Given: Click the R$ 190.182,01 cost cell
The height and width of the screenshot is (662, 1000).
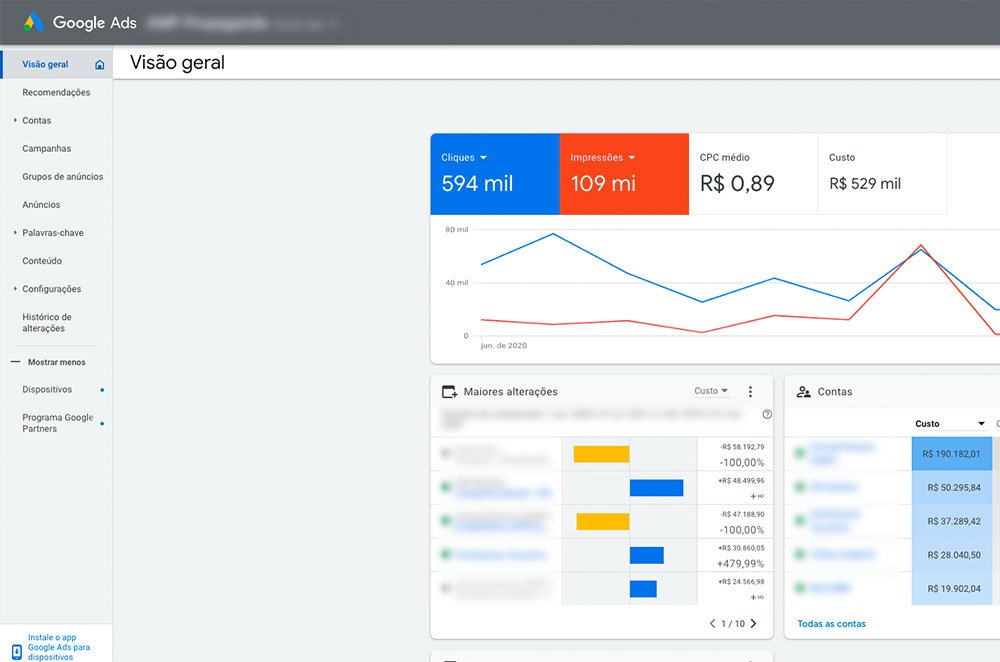Looking at the screenshot, I should pyautogui.click(x=952, y=453).
